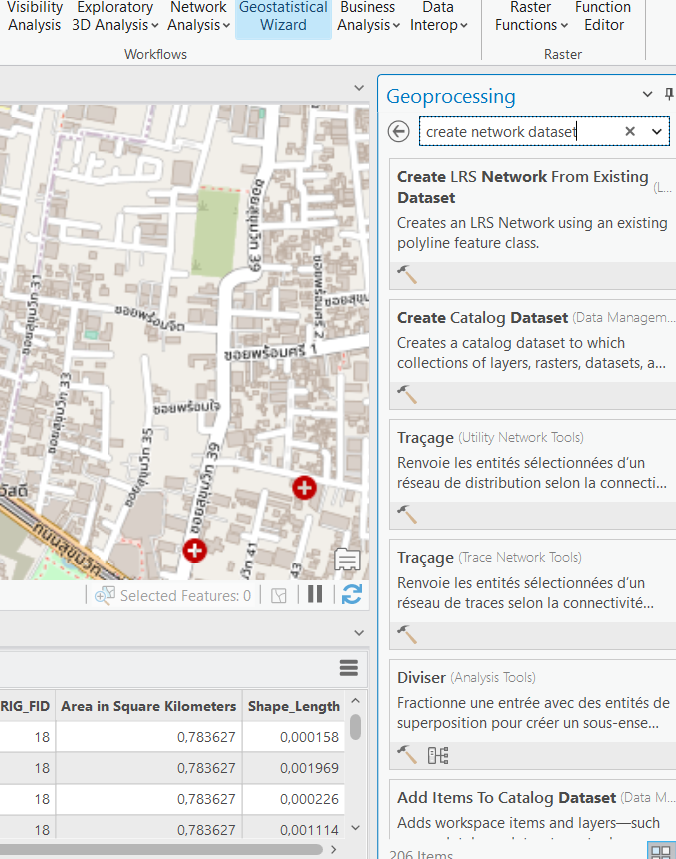Image resolution: width=676 pixels, height=859 pixels.
Task: Refresh the map view
Action: [x=352, y=594]
